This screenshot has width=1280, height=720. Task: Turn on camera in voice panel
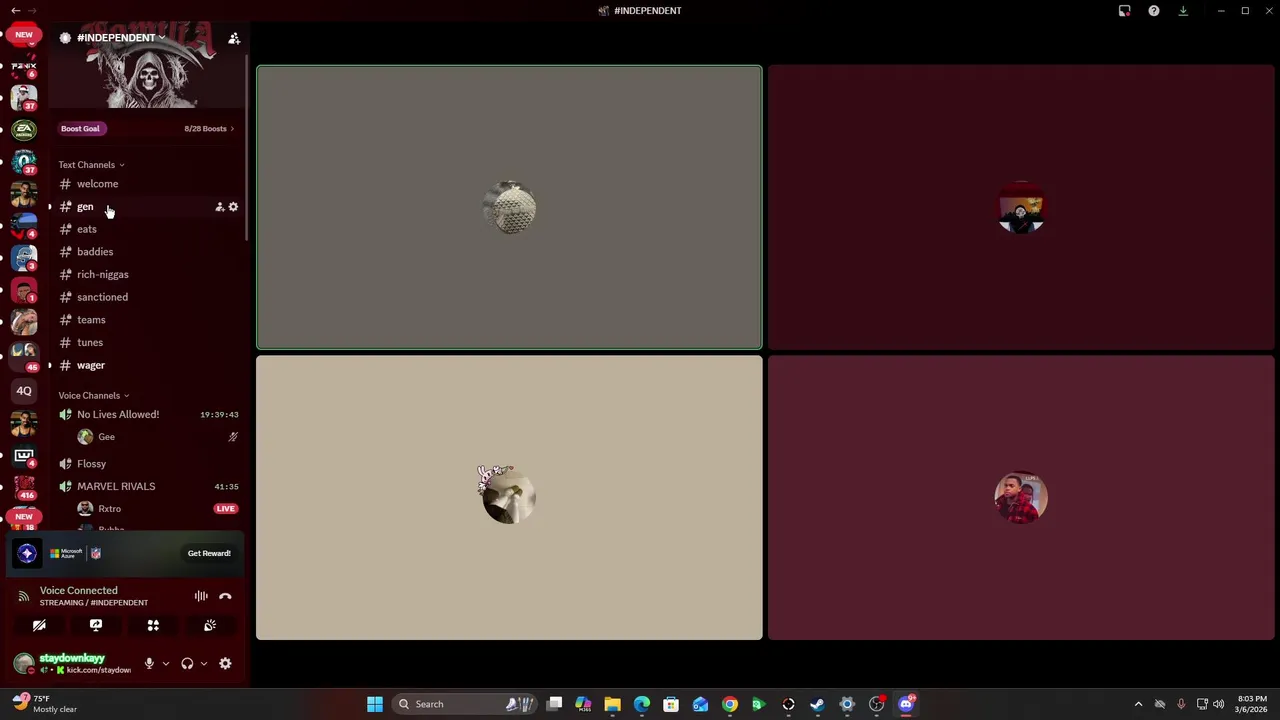pos(39,625)
